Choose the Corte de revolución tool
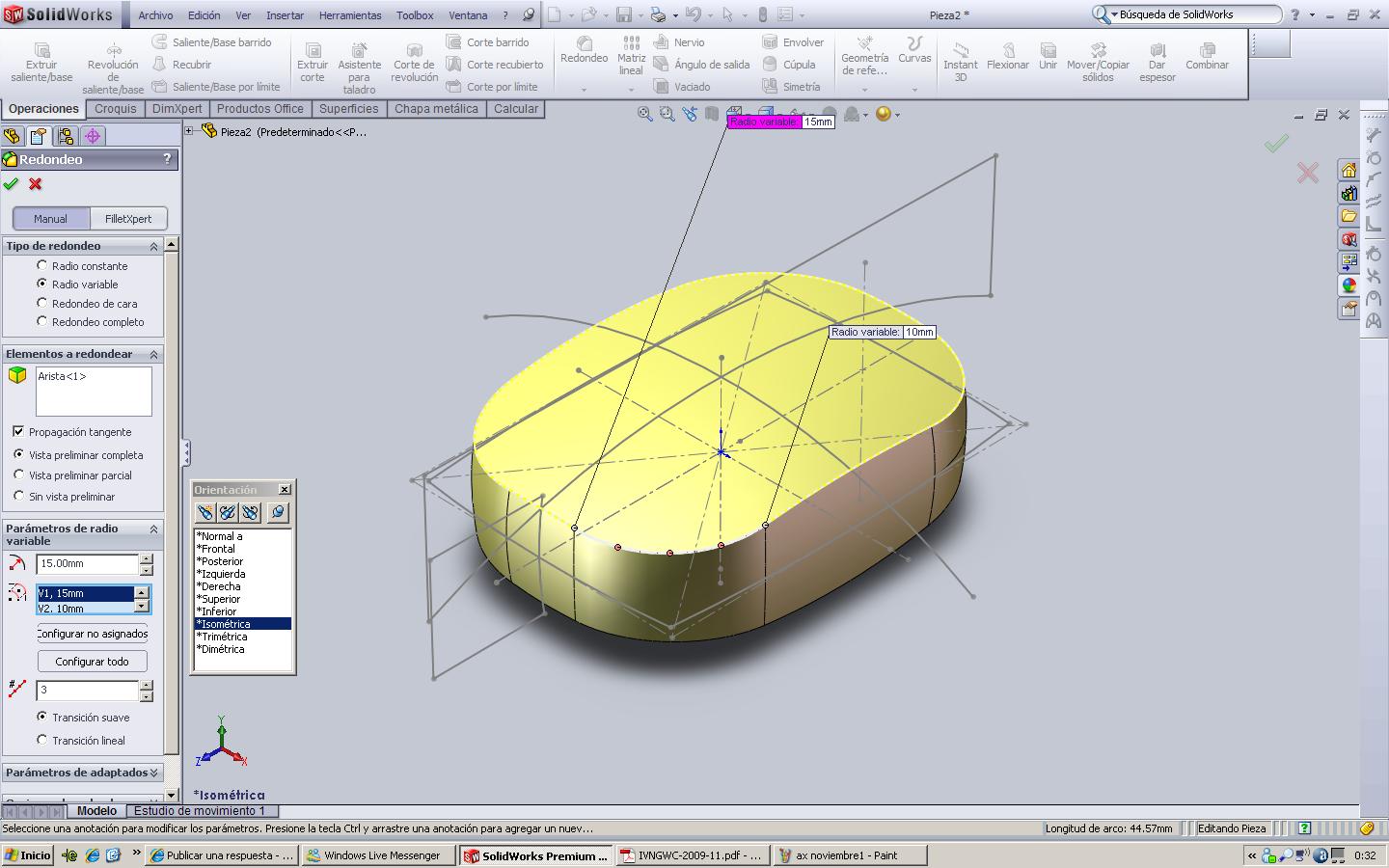The height and width of the screenshot is (868, 1389). tap(414, 63)
